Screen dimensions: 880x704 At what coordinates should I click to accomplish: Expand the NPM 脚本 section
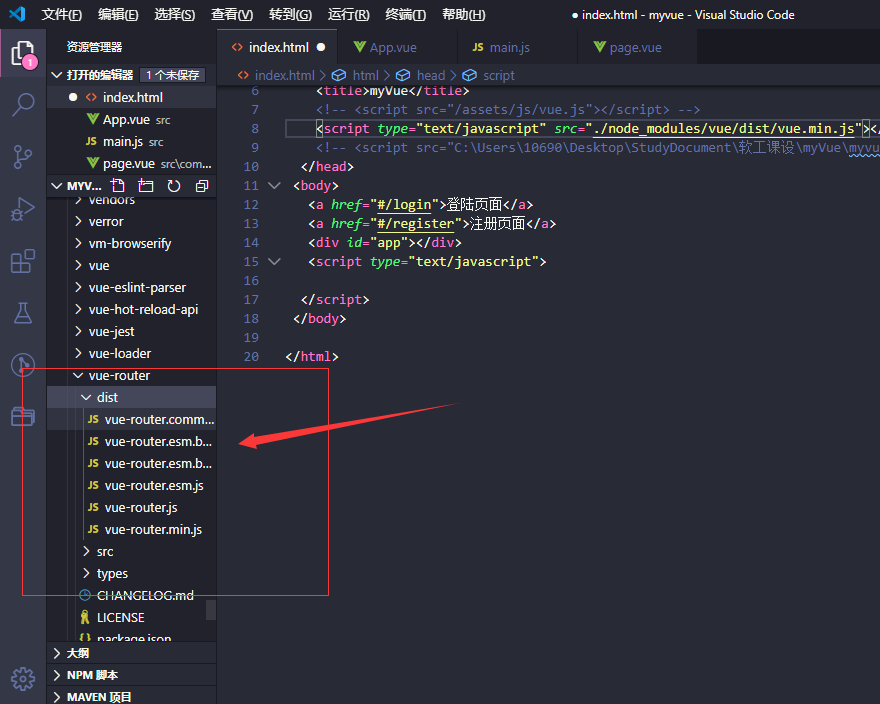131,675
